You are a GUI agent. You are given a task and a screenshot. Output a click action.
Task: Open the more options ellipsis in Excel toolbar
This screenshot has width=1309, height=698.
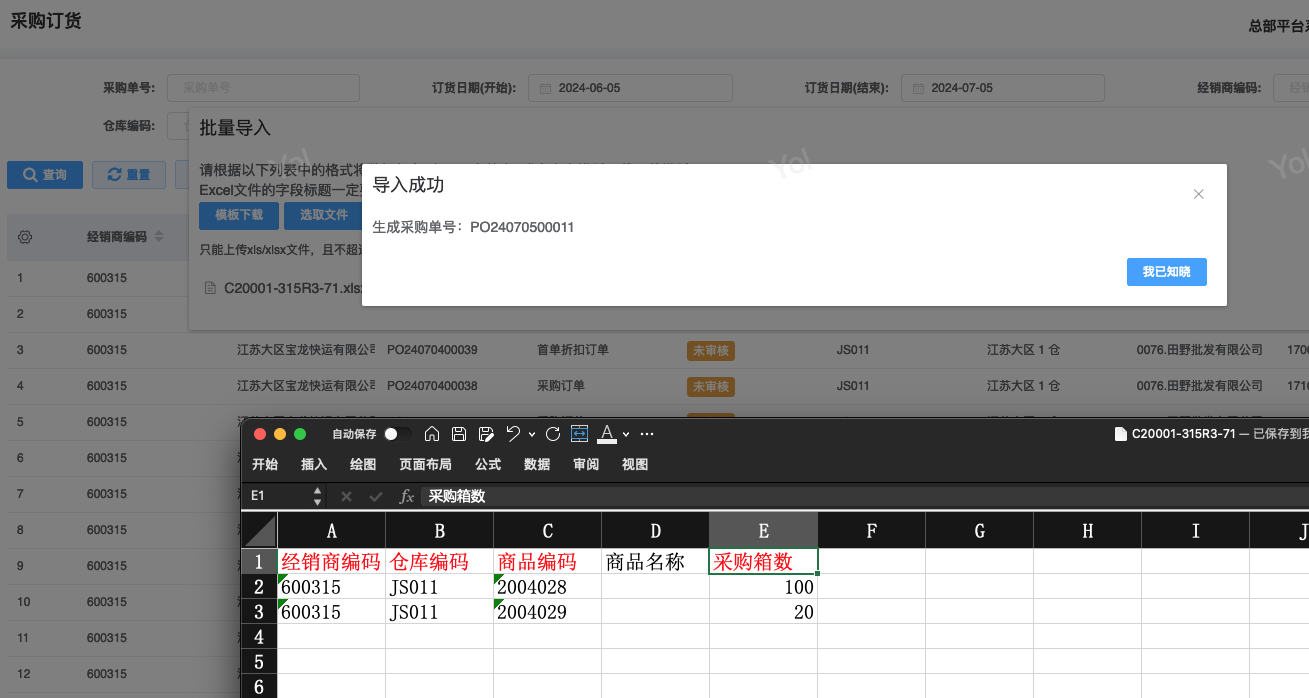pyautogui.click(x=647, y=434)
